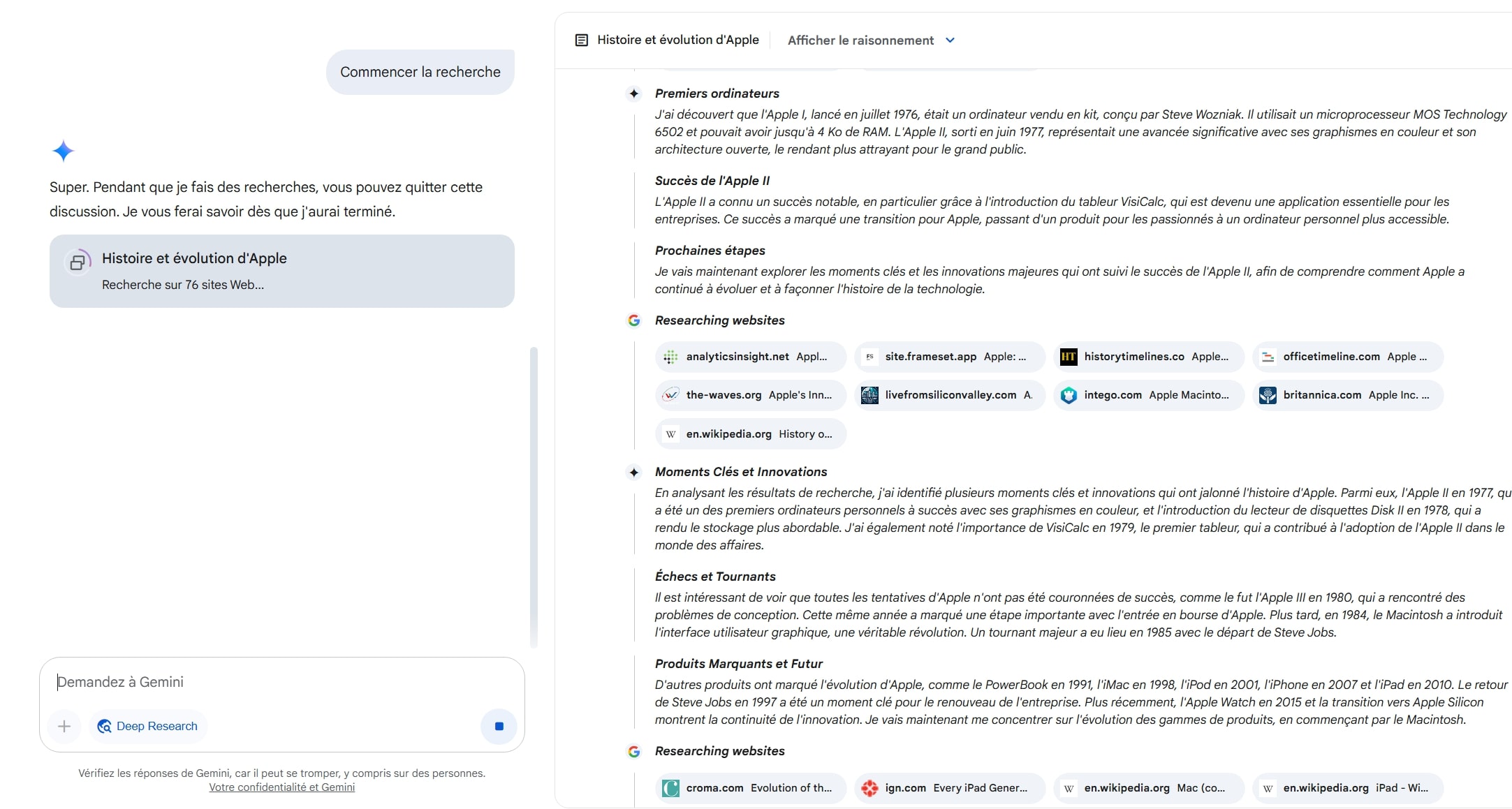The height and width of the screenshot is (809, 1512).
Task: Click the left chat panel scrollbar
Action: (x=534, y=497)
